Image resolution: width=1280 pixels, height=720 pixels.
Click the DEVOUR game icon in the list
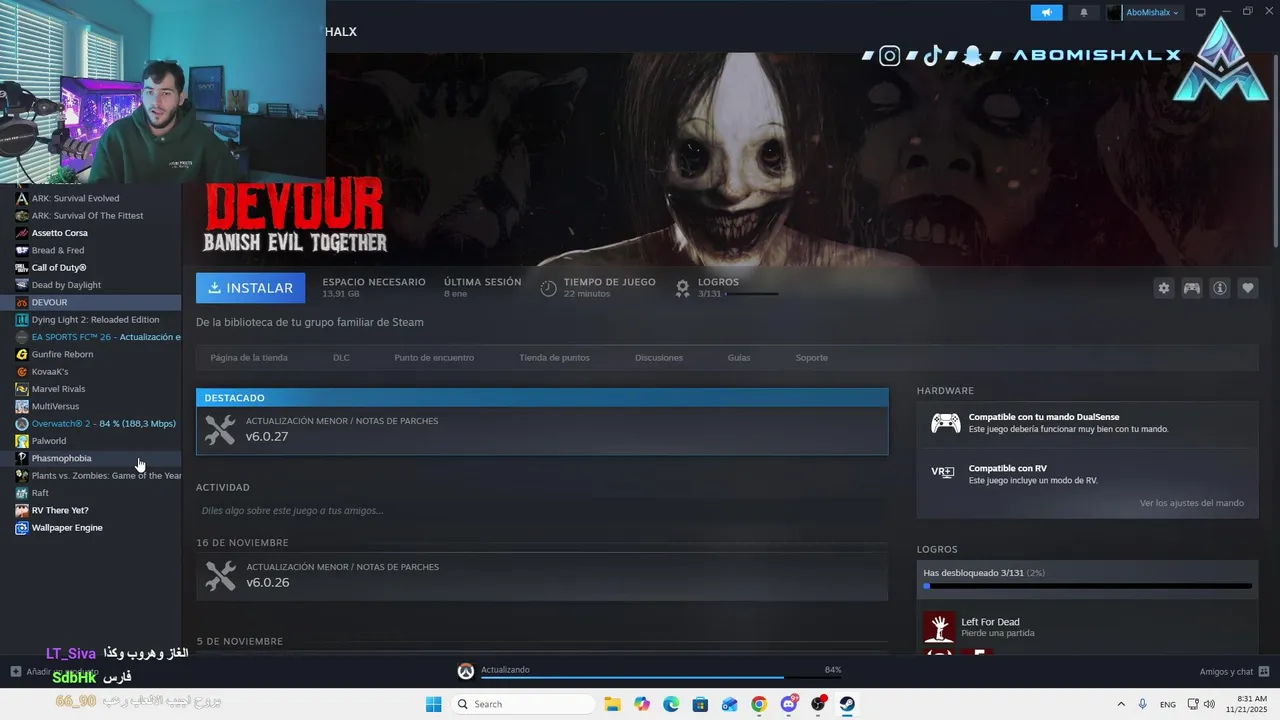(22, 302)
